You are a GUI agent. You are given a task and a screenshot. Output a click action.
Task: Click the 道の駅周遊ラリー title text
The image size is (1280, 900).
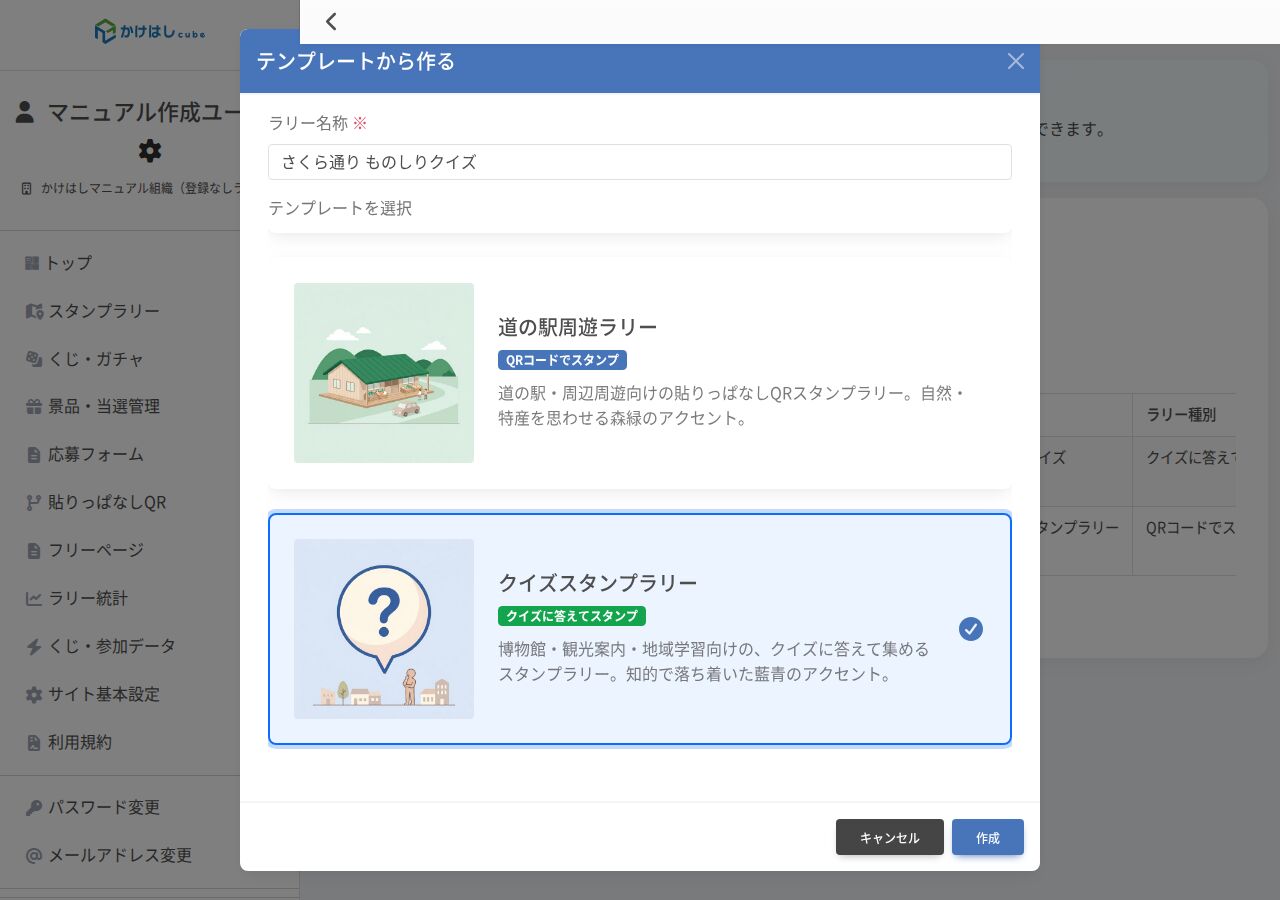click(578, 327)
